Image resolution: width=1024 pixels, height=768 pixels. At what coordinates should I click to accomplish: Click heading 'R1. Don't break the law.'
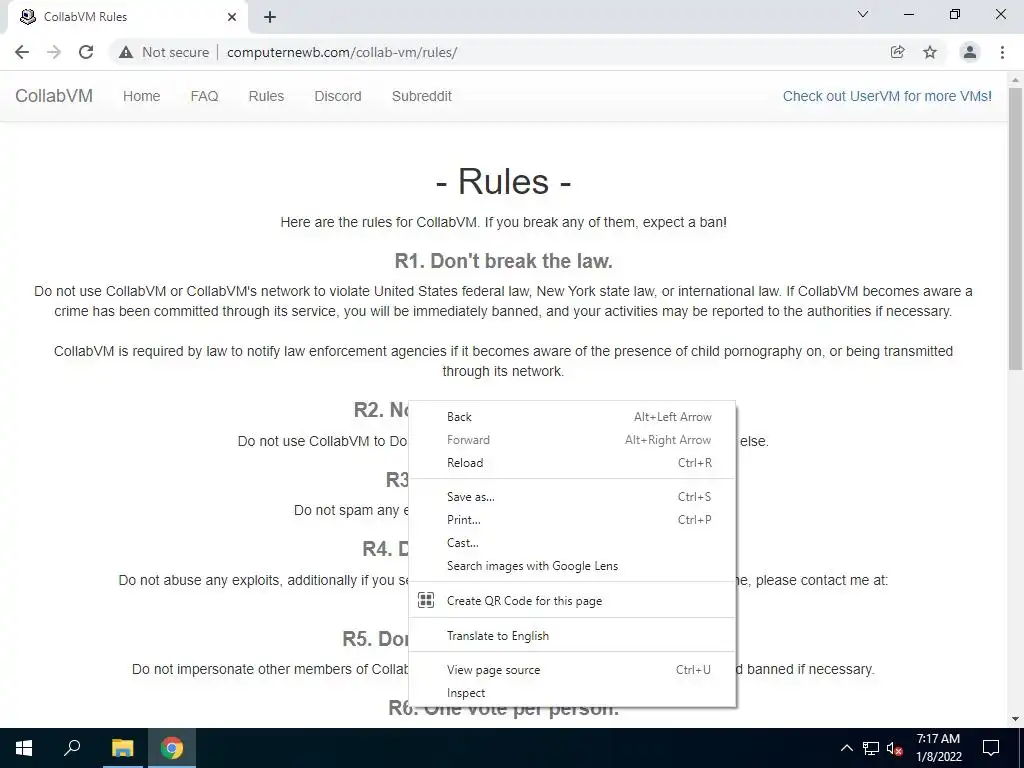pos(504,261)
